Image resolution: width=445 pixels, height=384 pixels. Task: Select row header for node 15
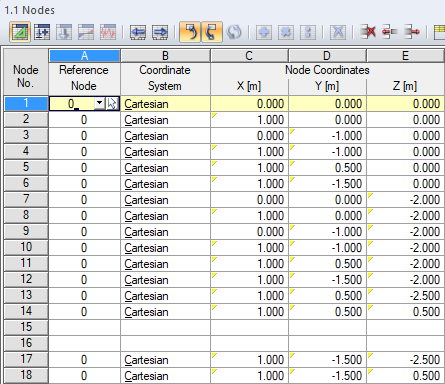pyautogui.click(x=26, y=327)
